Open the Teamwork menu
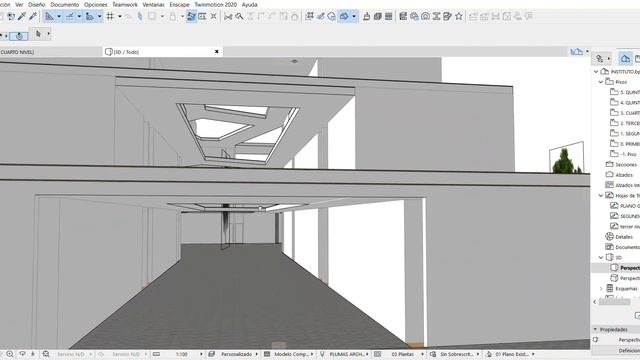The height and width of the screenshot is (360, 640). pos(125,4)
